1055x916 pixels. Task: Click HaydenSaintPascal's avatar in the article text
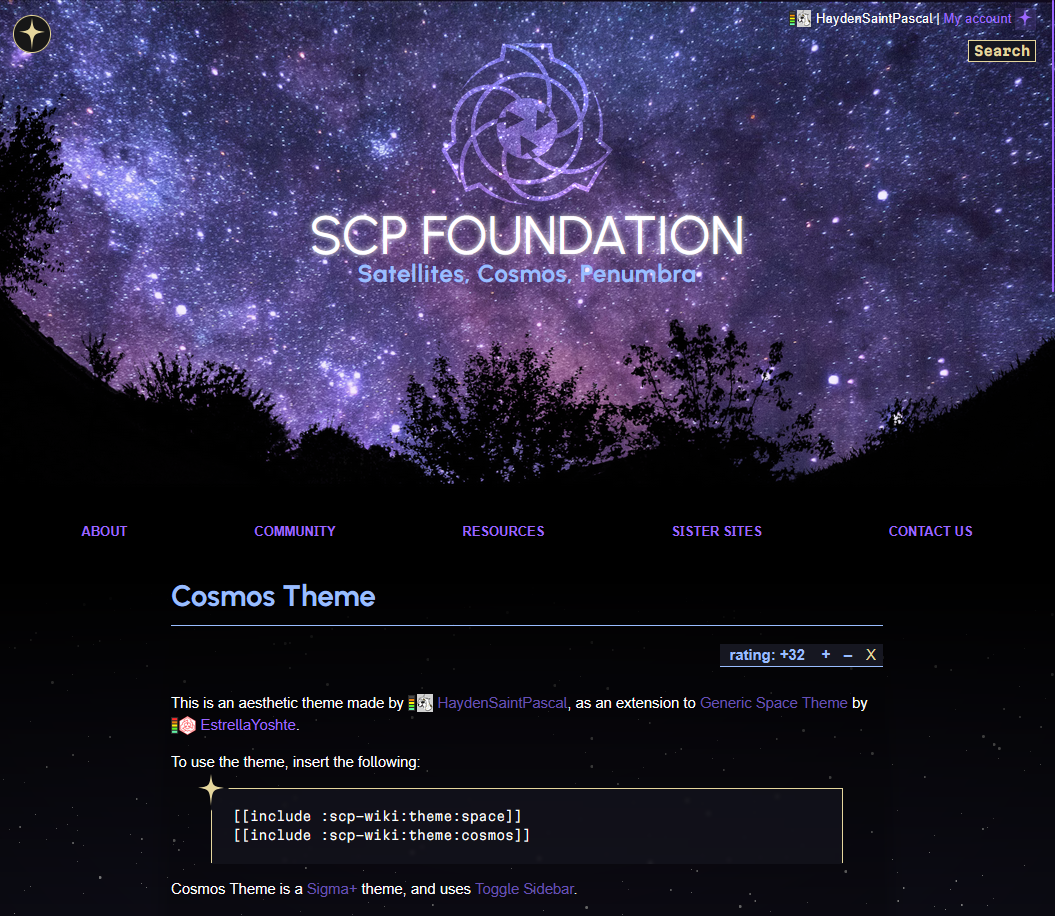[x=425, y=703]
